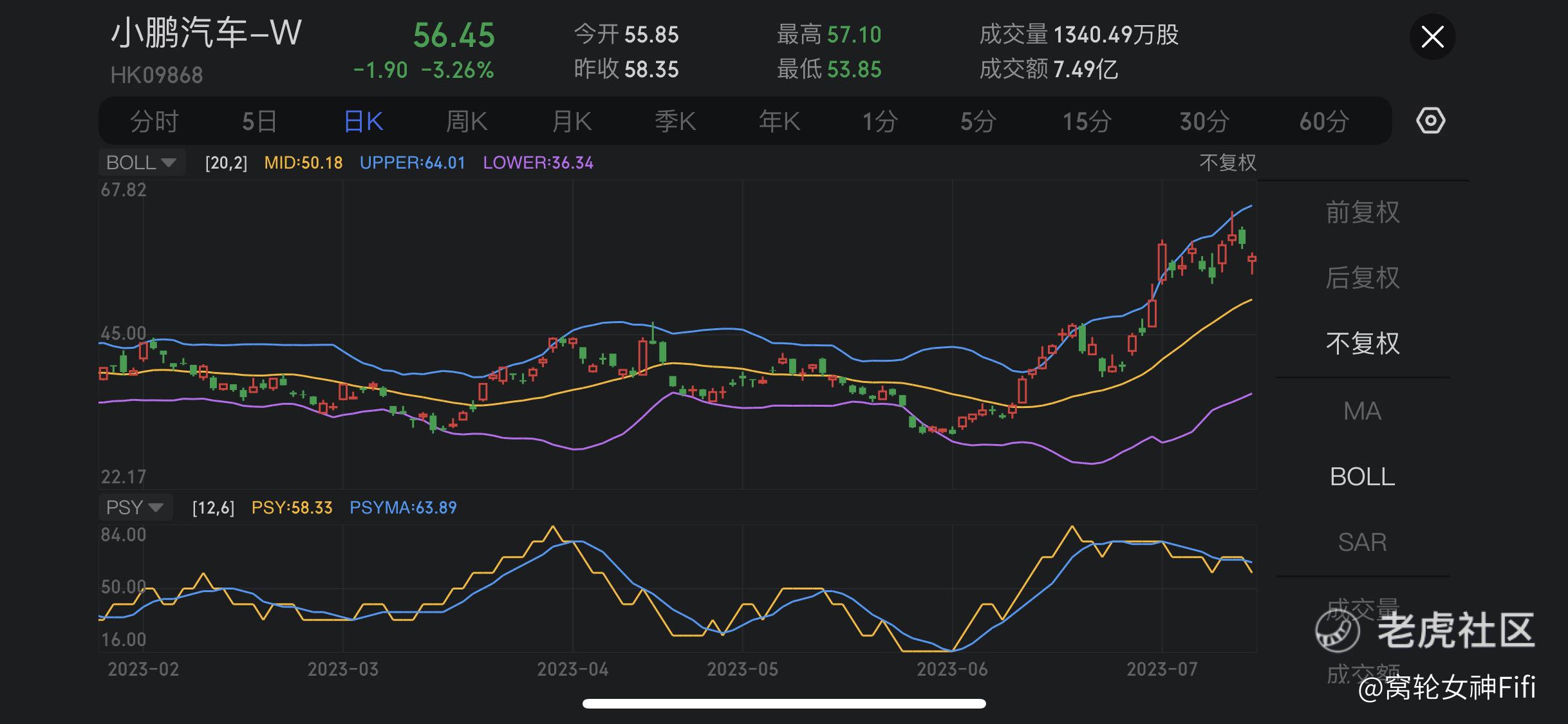The height and width of the screenshot is (724, 1568).
Task: Click the price change value -1.90
Action: click(380, 70)
